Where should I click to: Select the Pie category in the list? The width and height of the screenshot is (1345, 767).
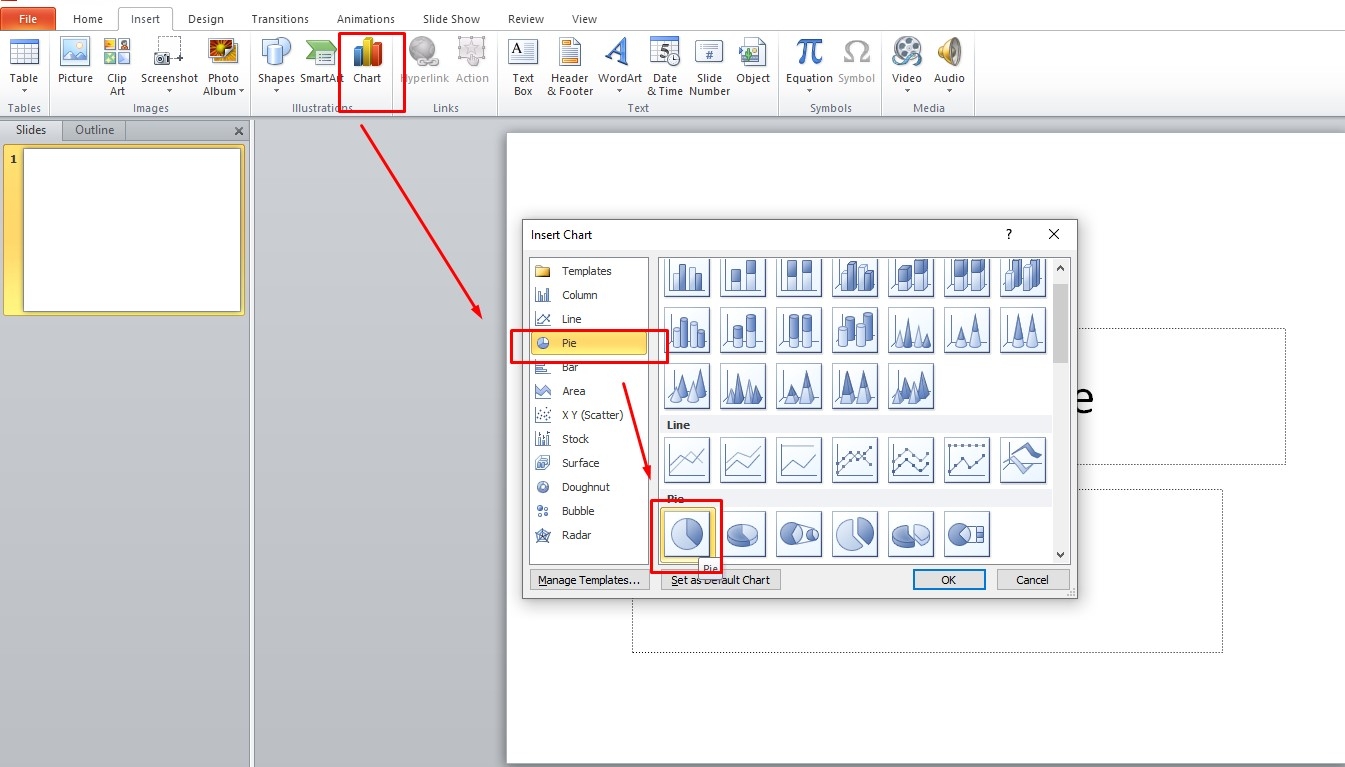pyautogui.click(x=589, y=343)
